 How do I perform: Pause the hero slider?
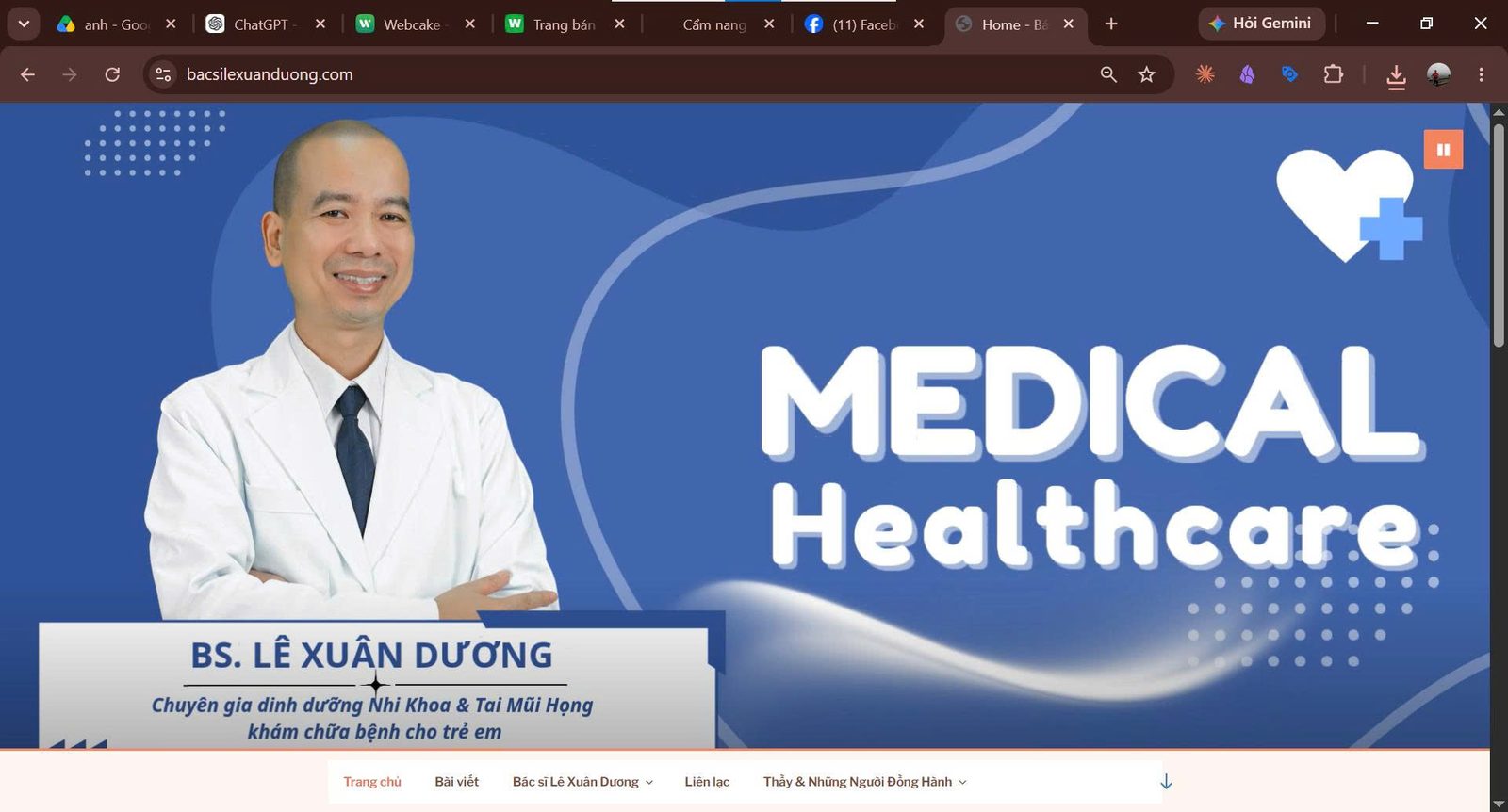pos(1443,149)
